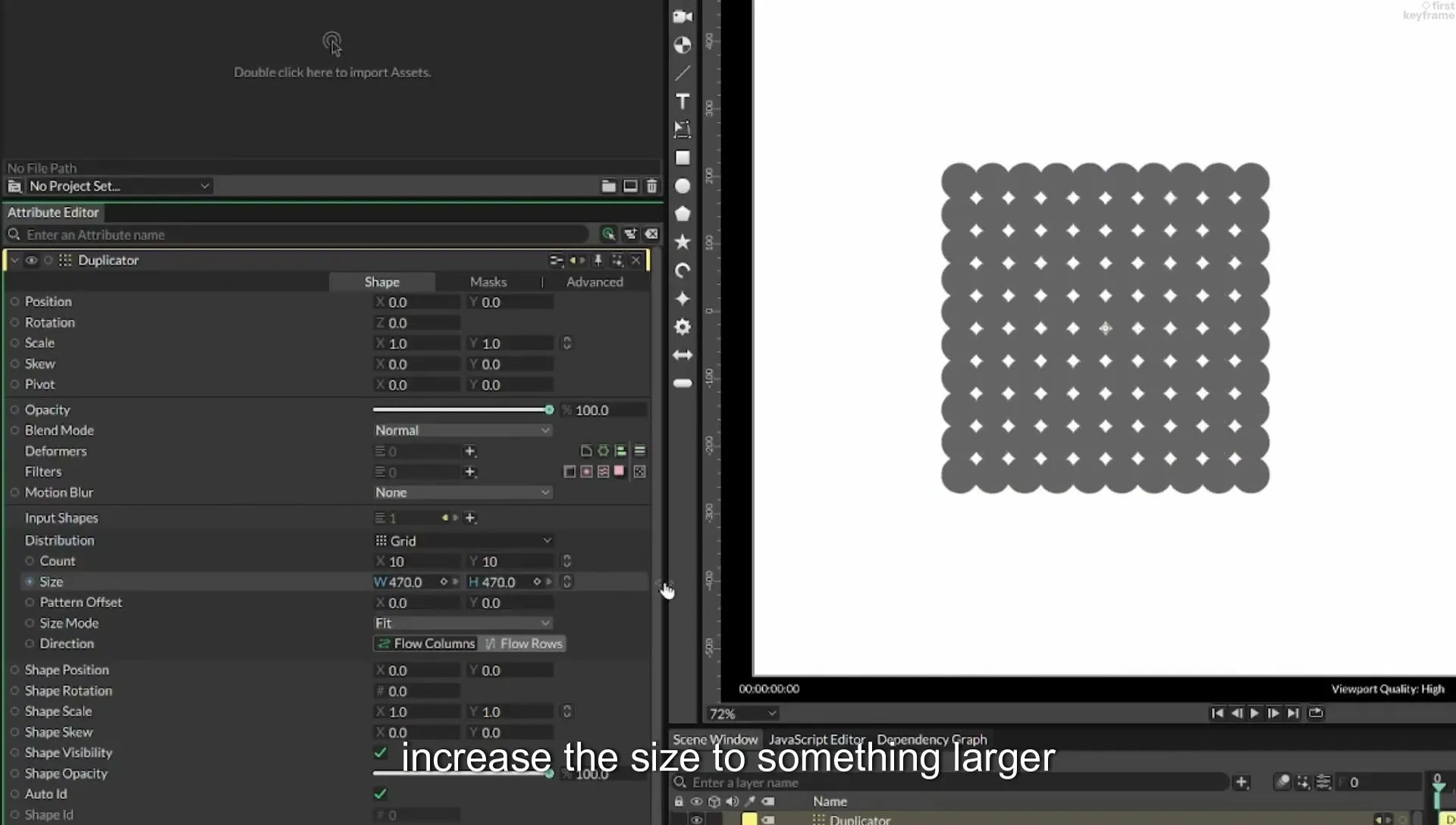This screenshot has width=1456, height=825.
Task: Open folder icon in Assets panel
Action: tap(608, 186)
